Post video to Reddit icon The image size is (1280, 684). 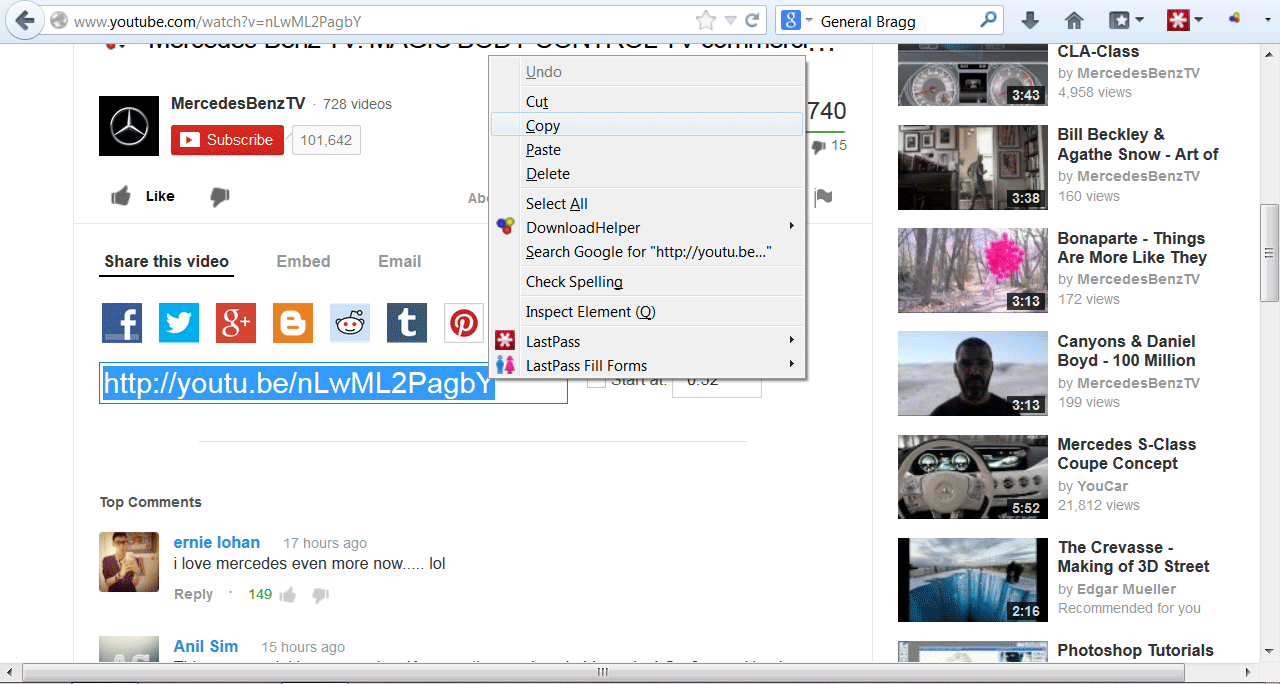point(350,323)
